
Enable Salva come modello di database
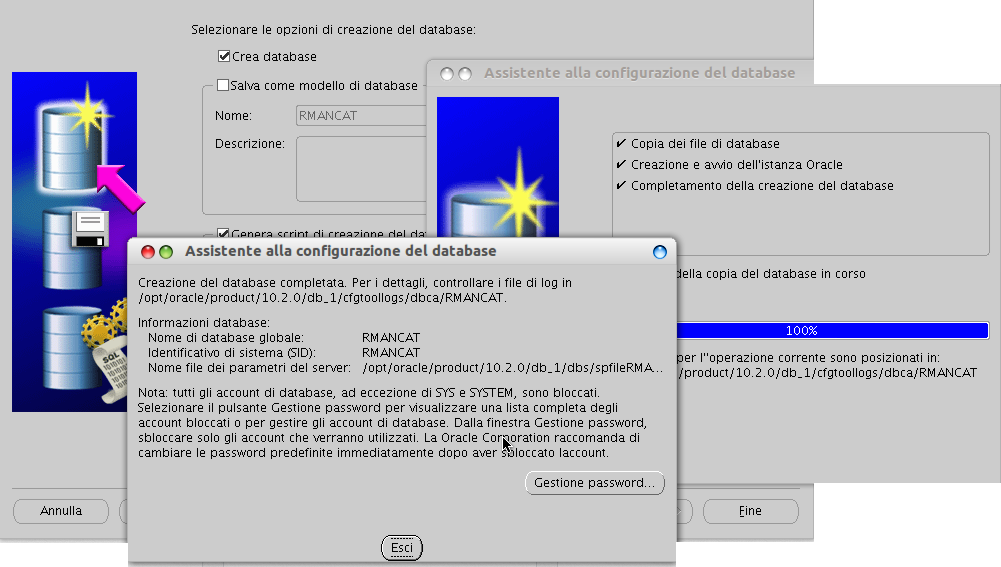point(223,85)
